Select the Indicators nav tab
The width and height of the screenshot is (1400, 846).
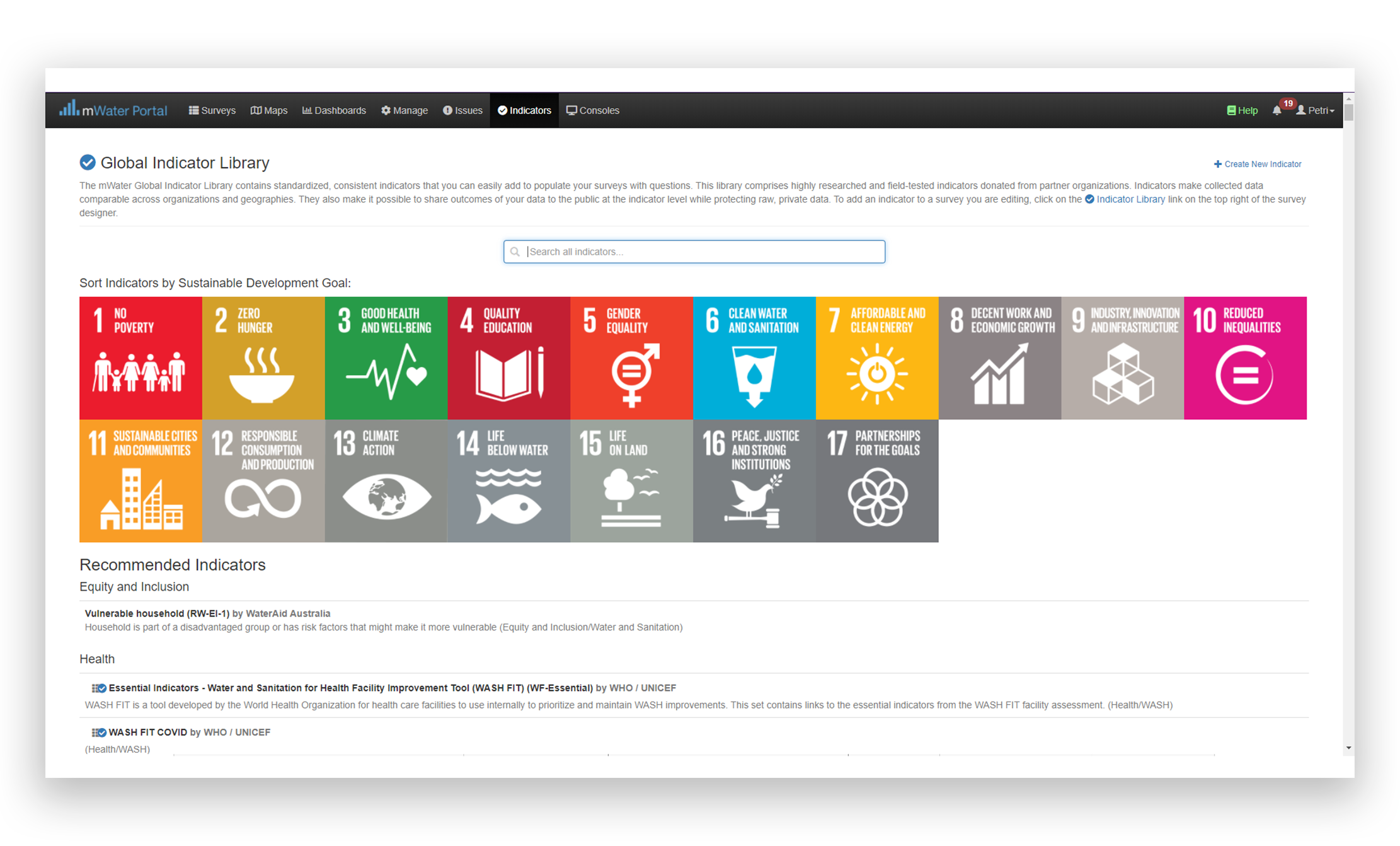coord(524,110)
